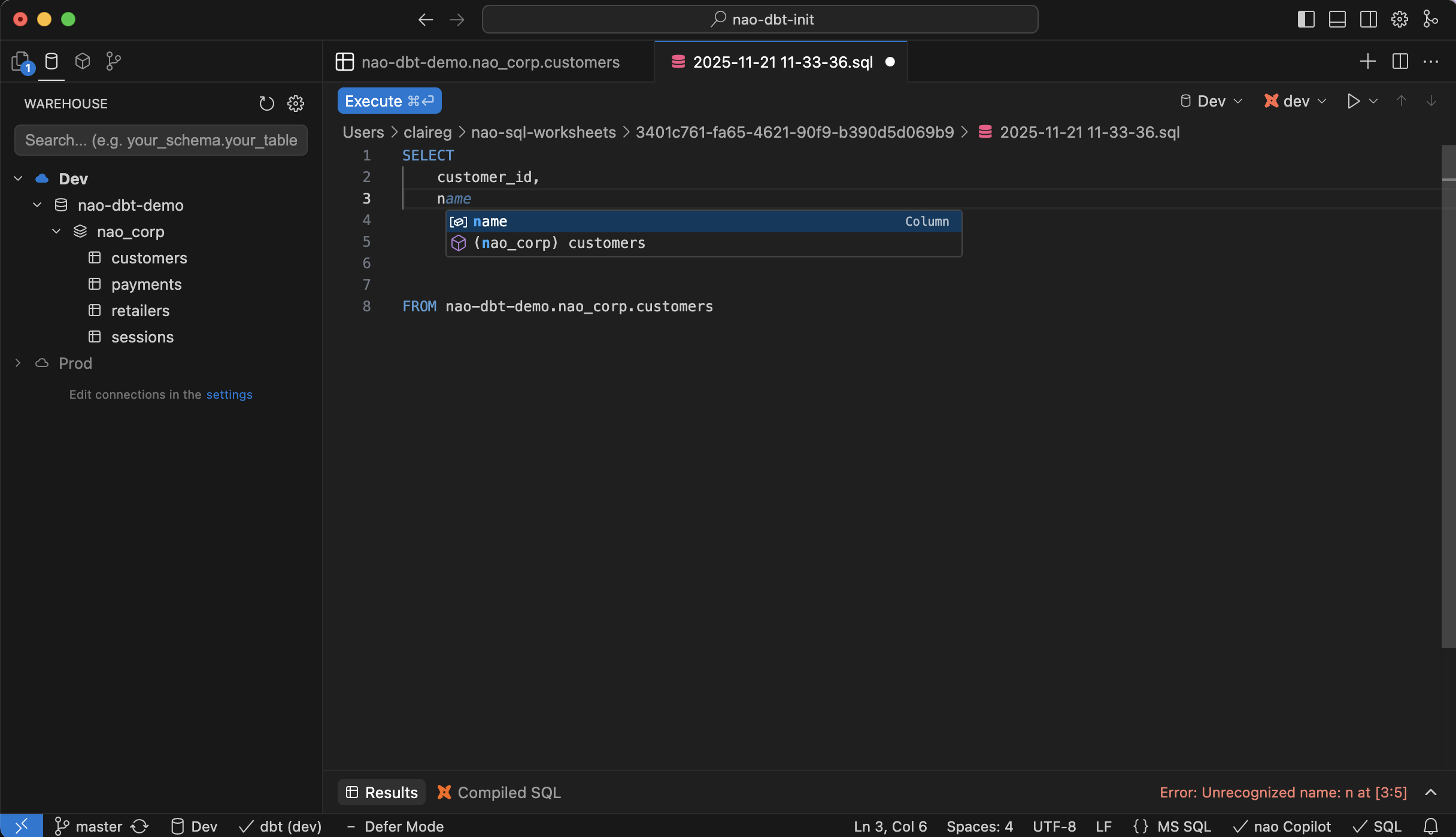Collapse the nao_corp schema
The image size is (1456, 837).
click(57, 232)
